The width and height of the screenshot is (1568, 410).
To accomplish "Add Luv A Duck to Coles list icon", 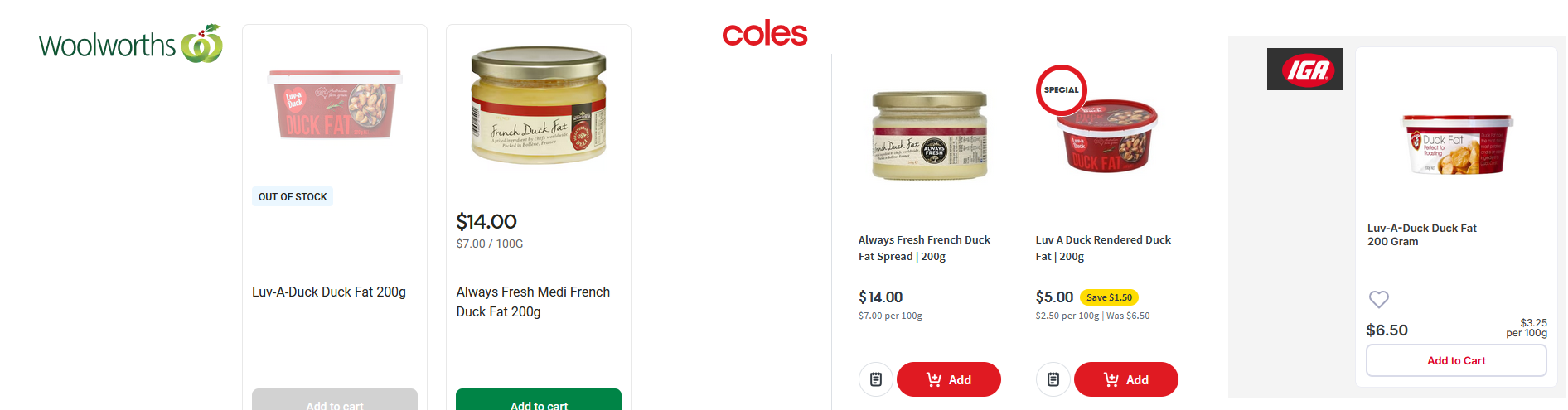I will coord(1053,379).
